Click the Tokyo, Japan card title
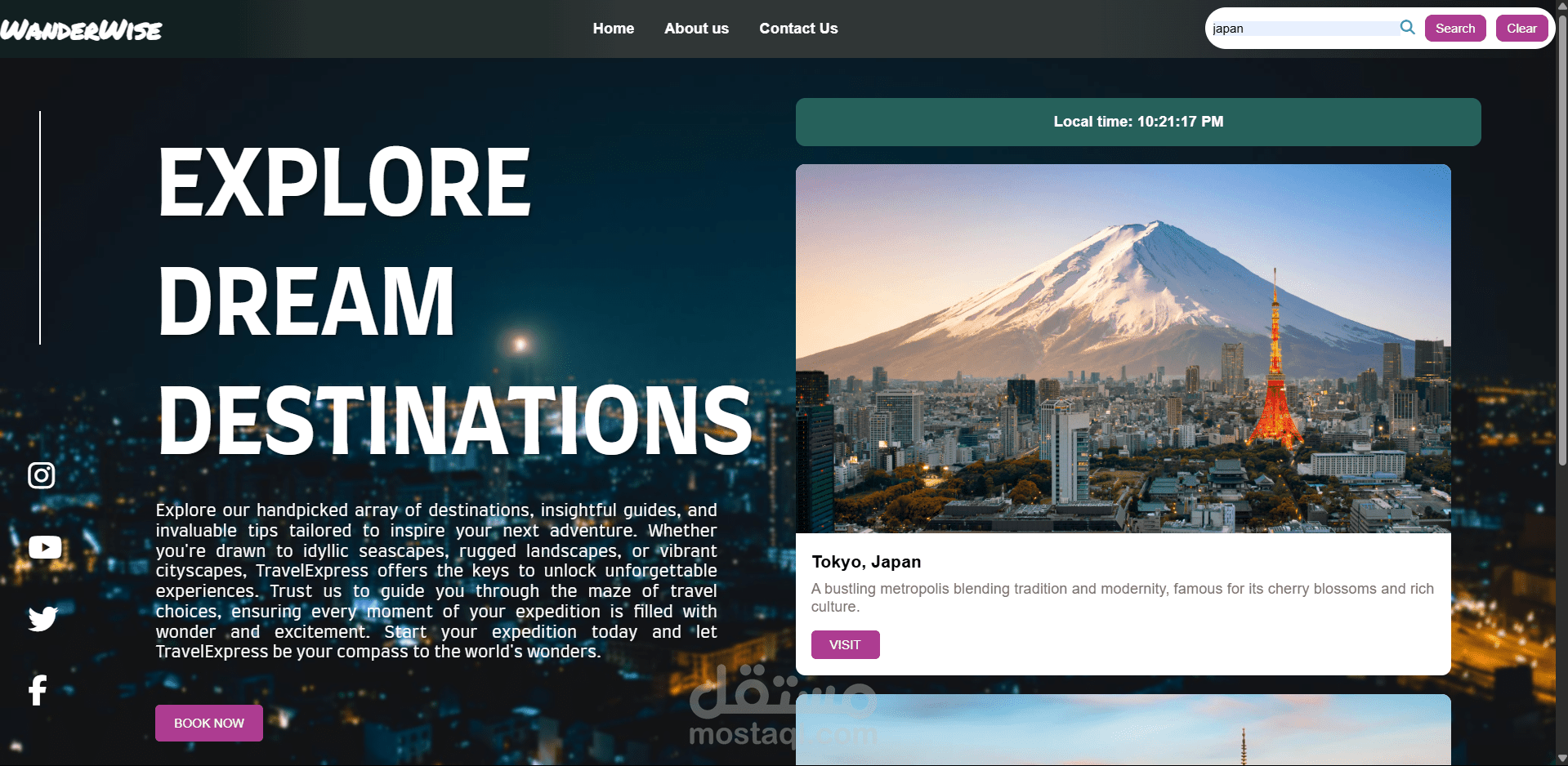The image size is (1568, 766). pyautogui.click(x=865, y=562)
